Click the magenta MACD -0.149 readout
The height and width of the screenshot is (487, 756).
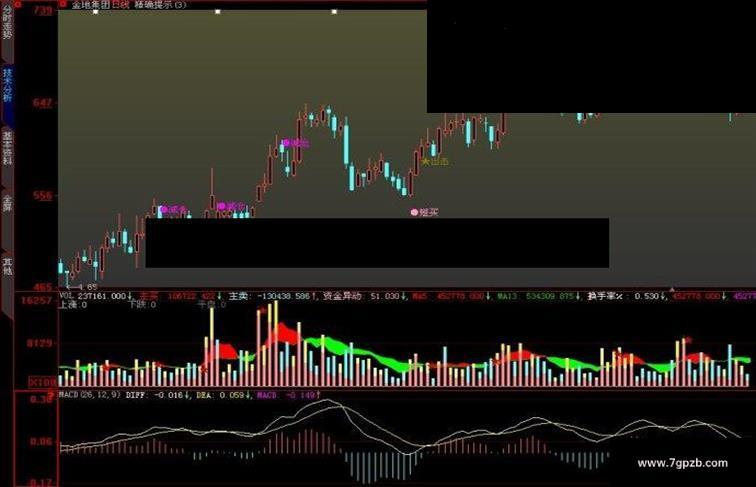click(x=286, y=395)
